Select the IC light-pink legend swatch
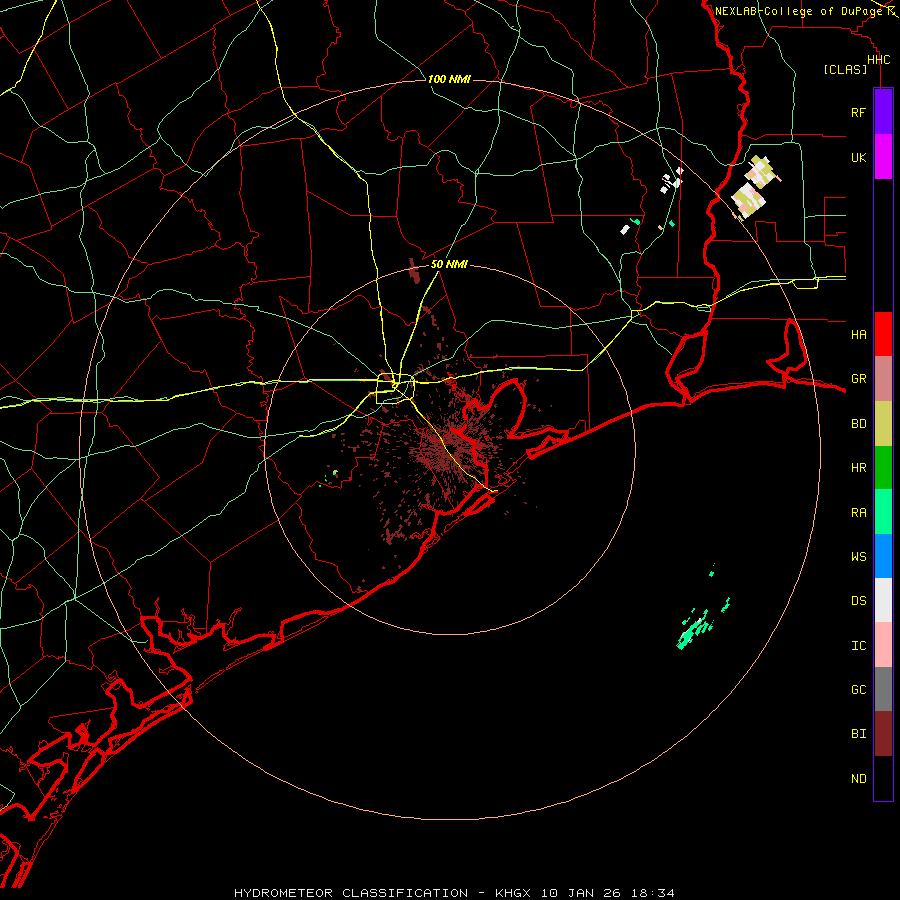The height and width of the screenshot is (900, 900). pyautogui.click(x=883, y=645)
